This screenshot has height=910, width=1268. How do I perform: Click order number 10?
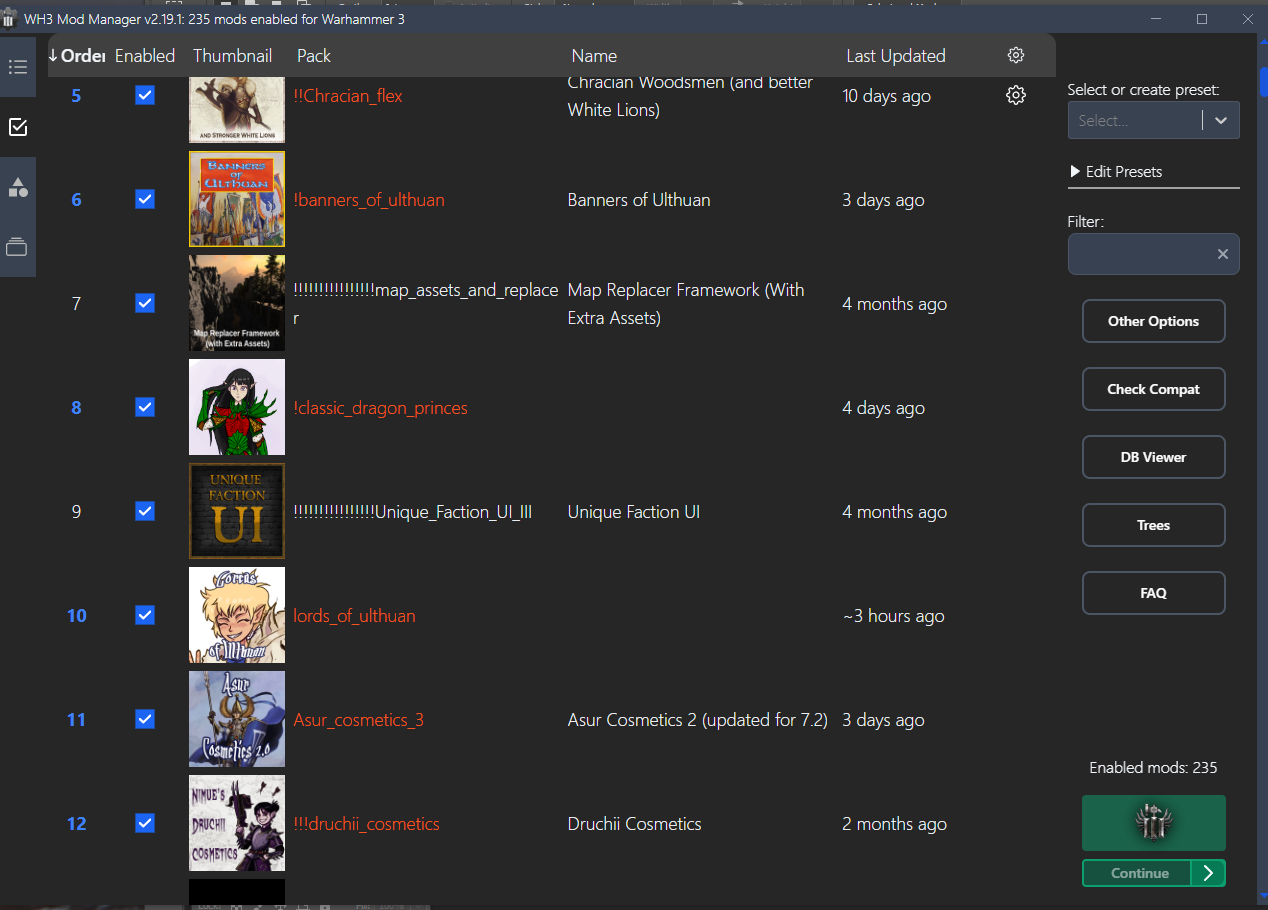[76, 616]
